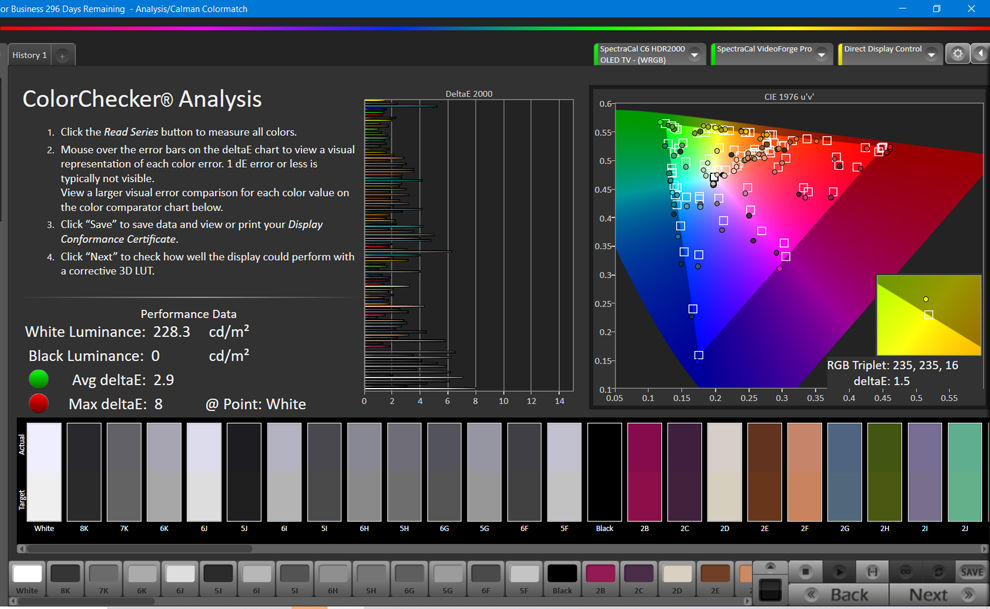
Task: Click the 2D swatch in the color comparator chart
Action: pyautogui.click(x=725, y=472)
